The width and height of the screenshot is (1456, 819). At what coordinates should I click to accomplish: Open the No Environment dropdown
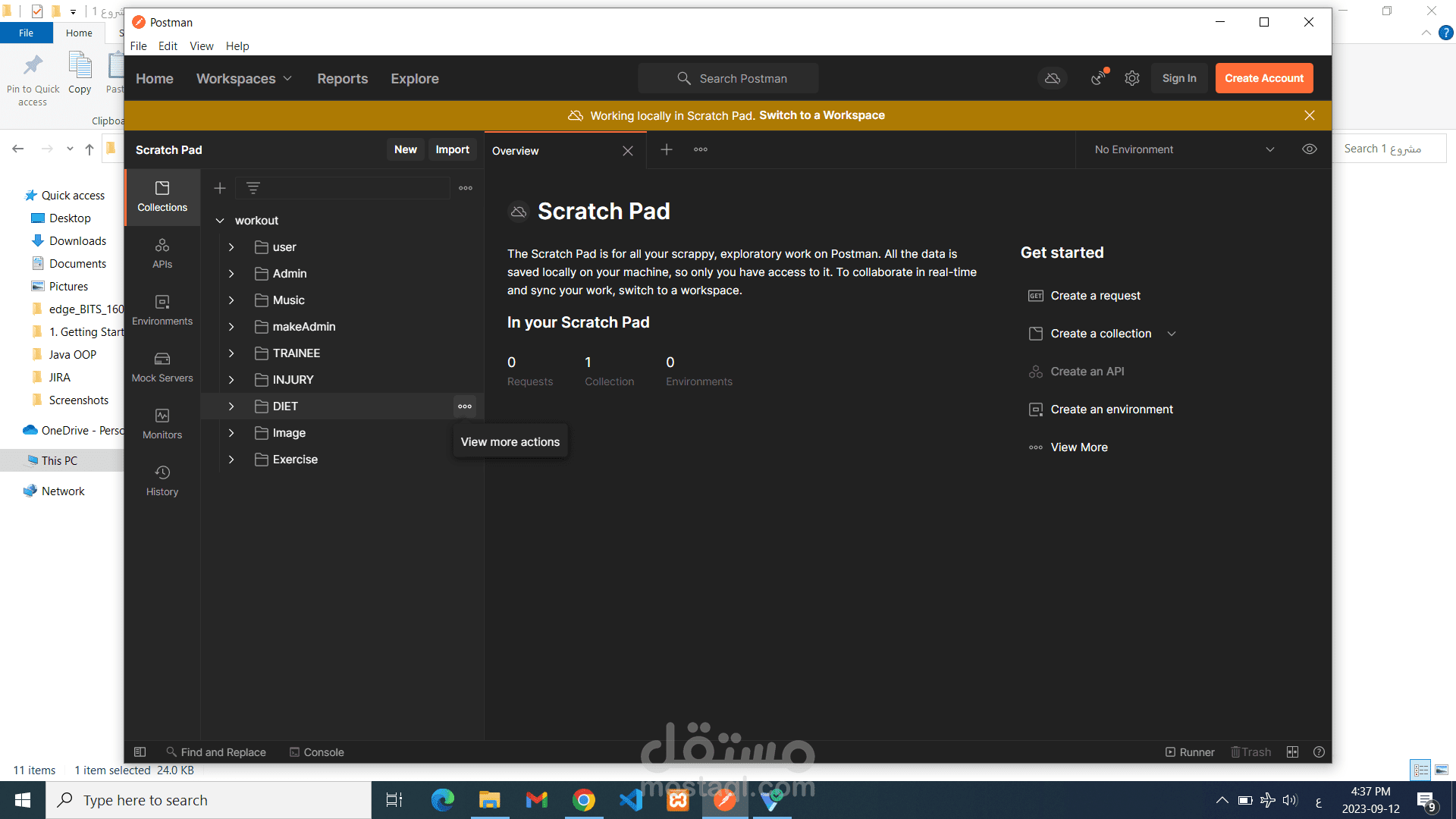click(1184, 149)
